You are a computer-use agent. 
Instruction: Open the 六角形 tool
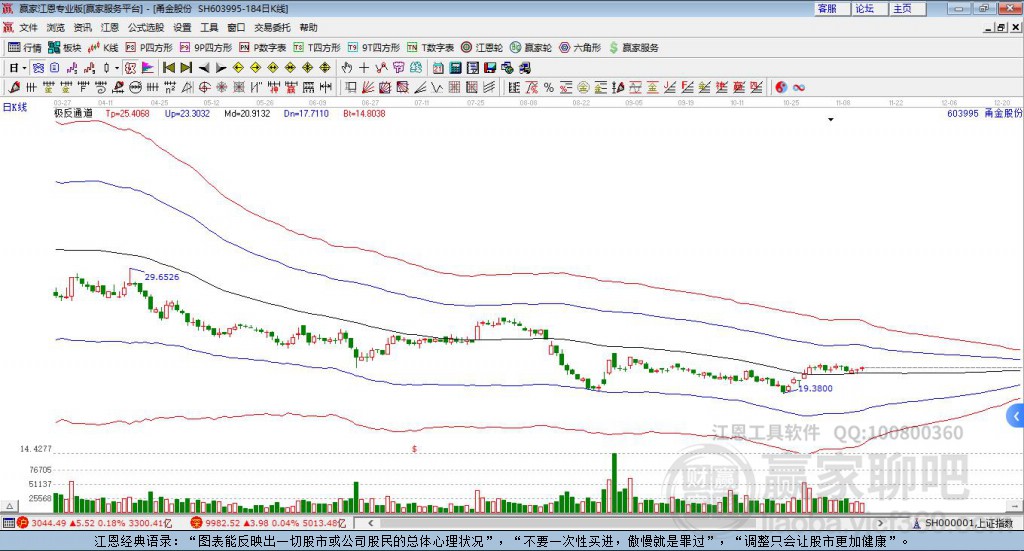[x=580, y=48]
